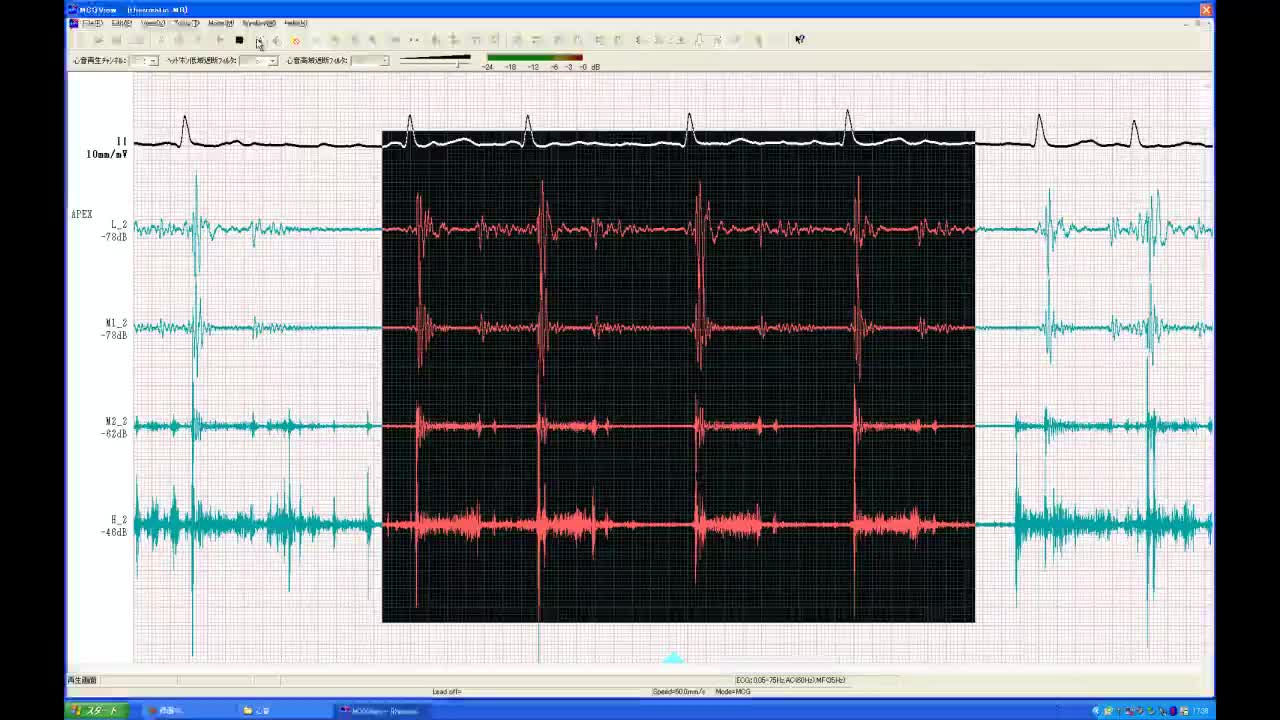The image size is (1280, 720).
Task: Open the Edit menu
Action: pyautogui.click(x=122, y=23)
